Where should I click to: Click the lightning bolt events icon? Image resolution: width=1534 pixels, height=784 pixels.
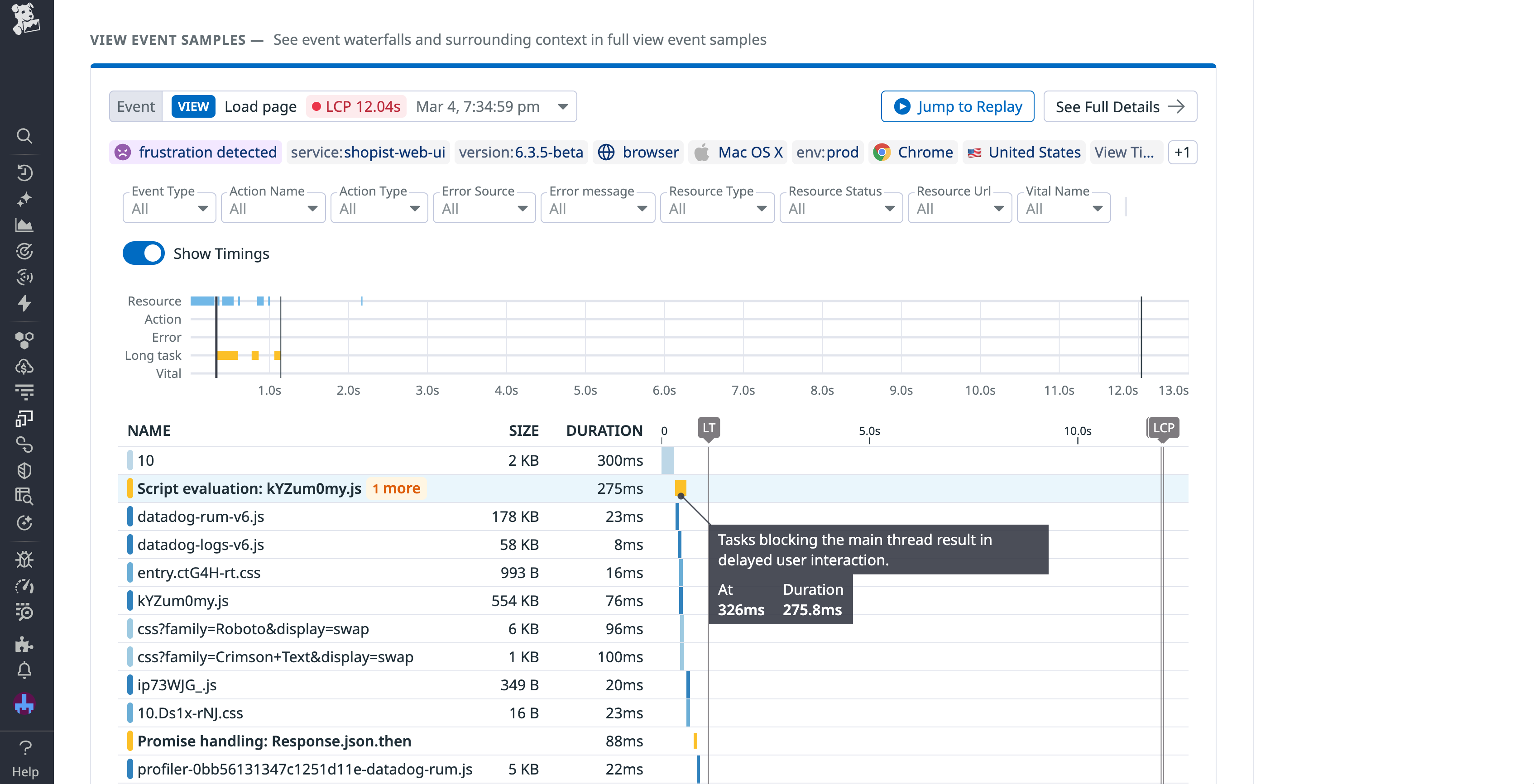24,304
